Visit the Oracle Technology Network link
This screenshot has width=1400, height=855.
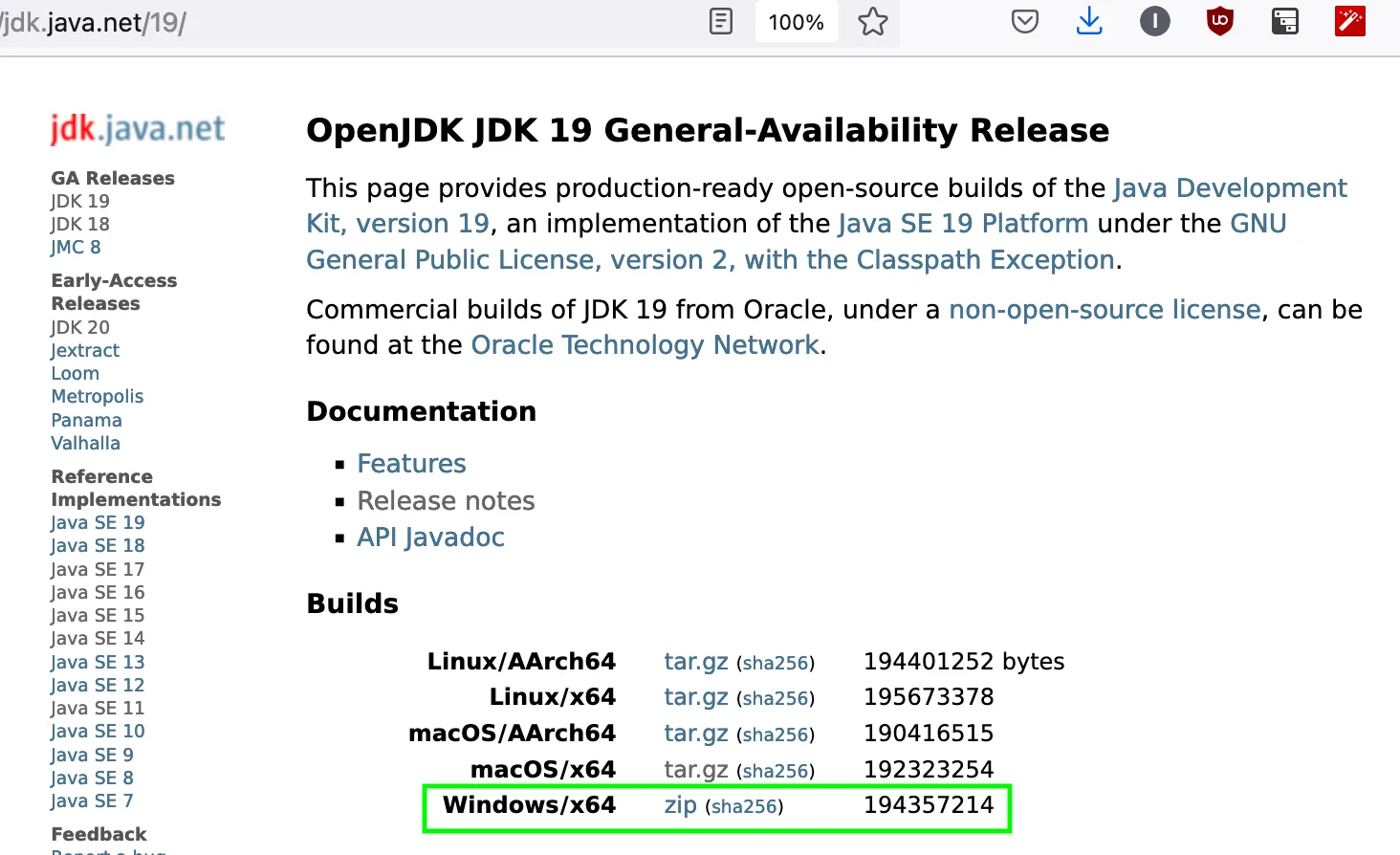[x=645, y=344]
